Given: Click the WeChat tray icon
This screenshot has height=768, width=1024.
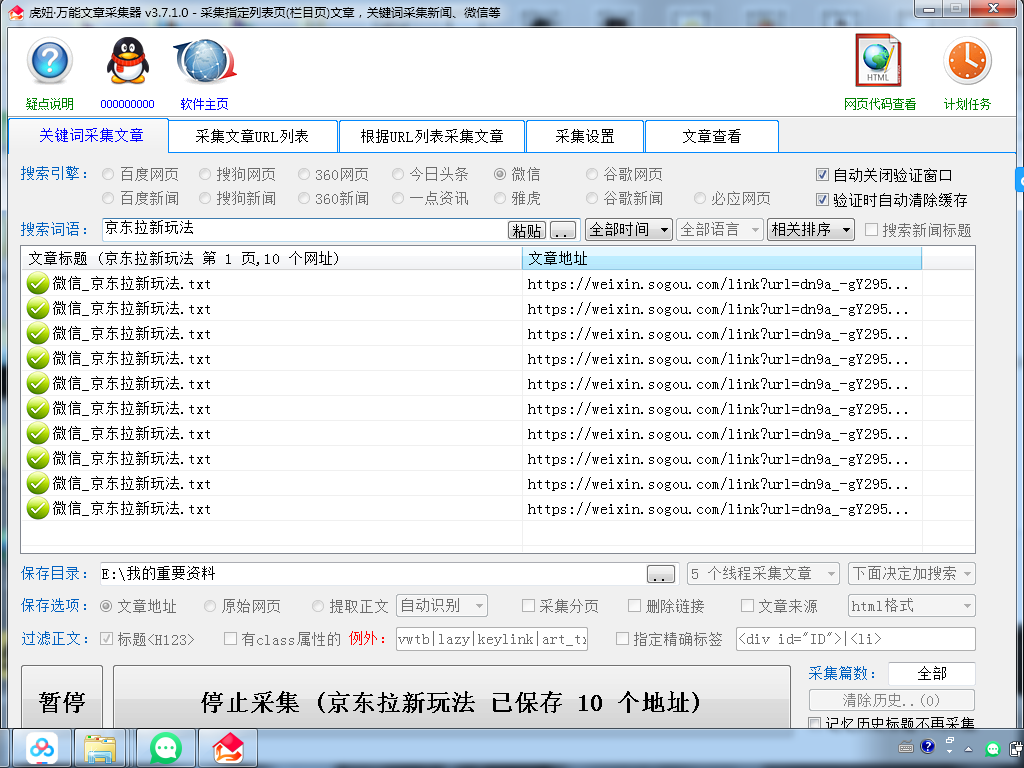Looking at the screenshot, I should (993, 748).
